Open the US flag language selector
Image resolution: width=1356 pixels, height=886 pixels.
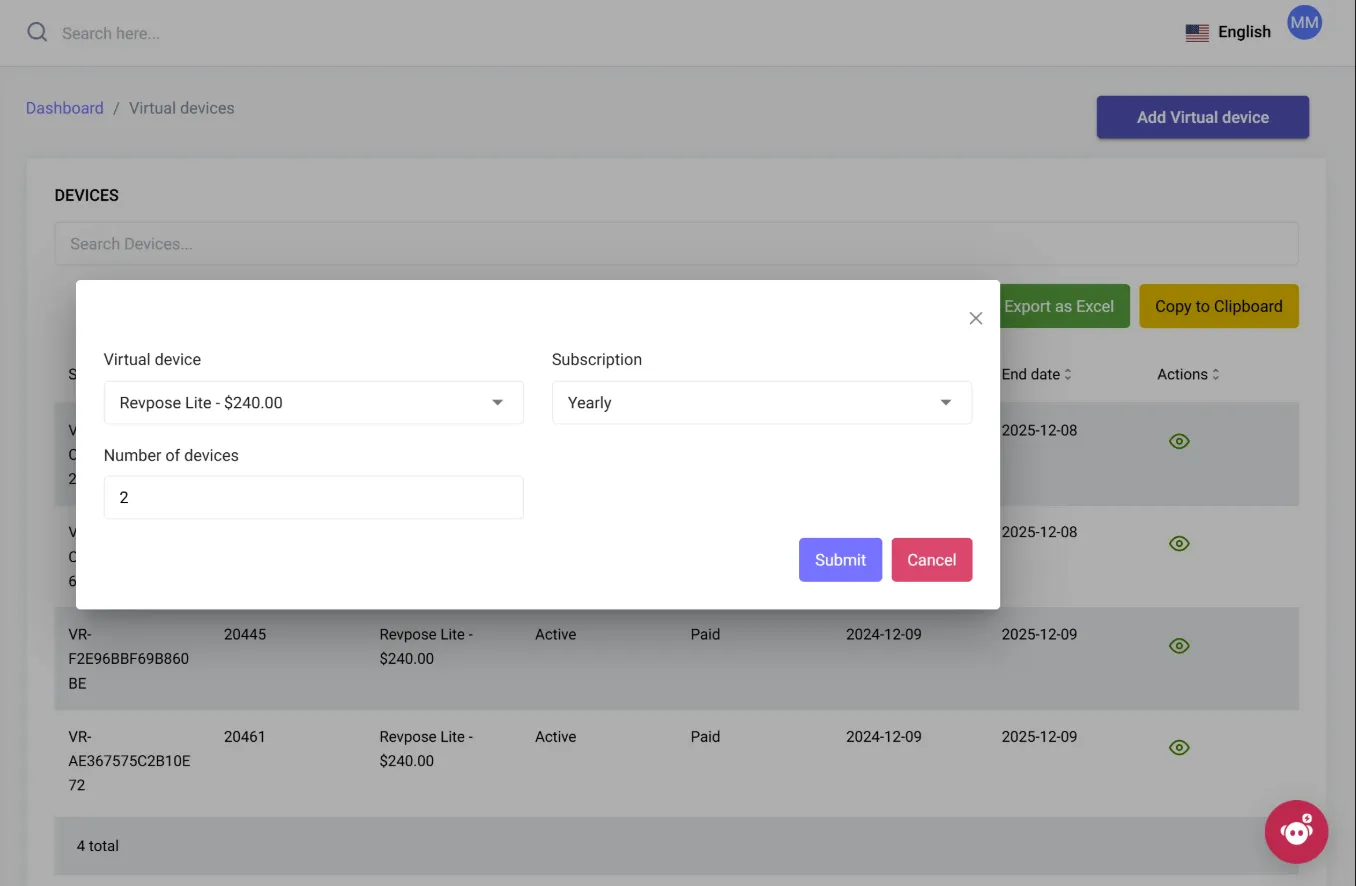click(x=1197, y=33)
